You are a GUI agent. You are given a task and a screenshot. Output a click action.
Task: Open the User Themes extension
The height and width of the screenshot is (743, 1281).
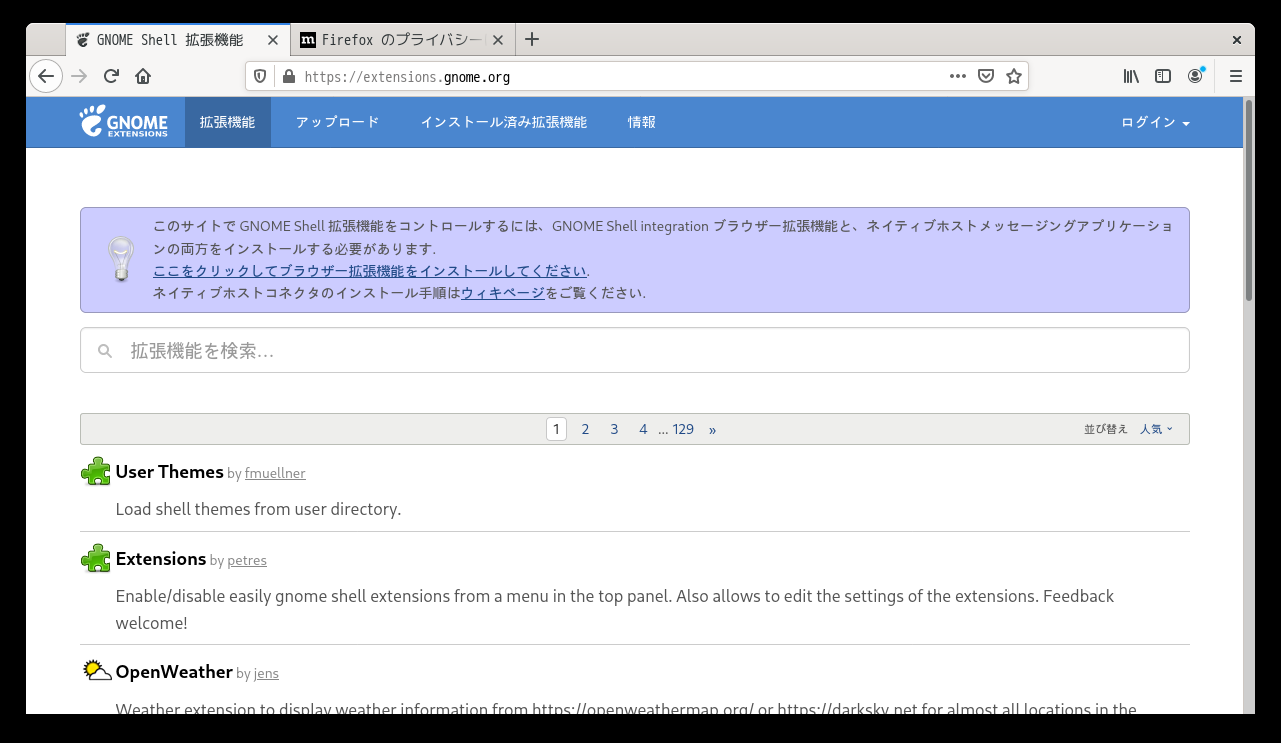[169, 472]
